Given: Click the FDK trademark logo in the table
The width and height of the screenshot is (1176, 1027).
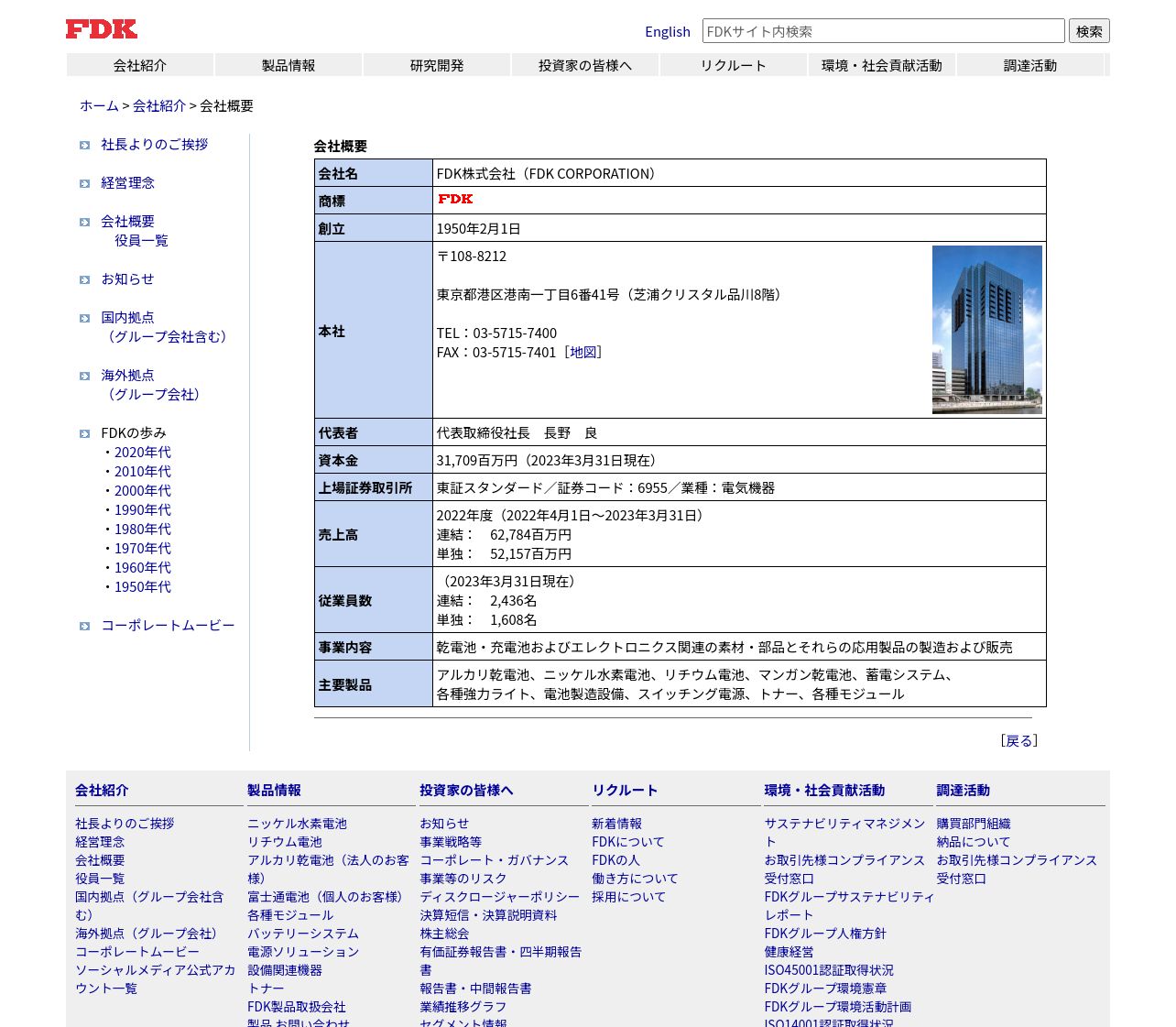Looking at the screenshot, I should click(x=455, y=199).
